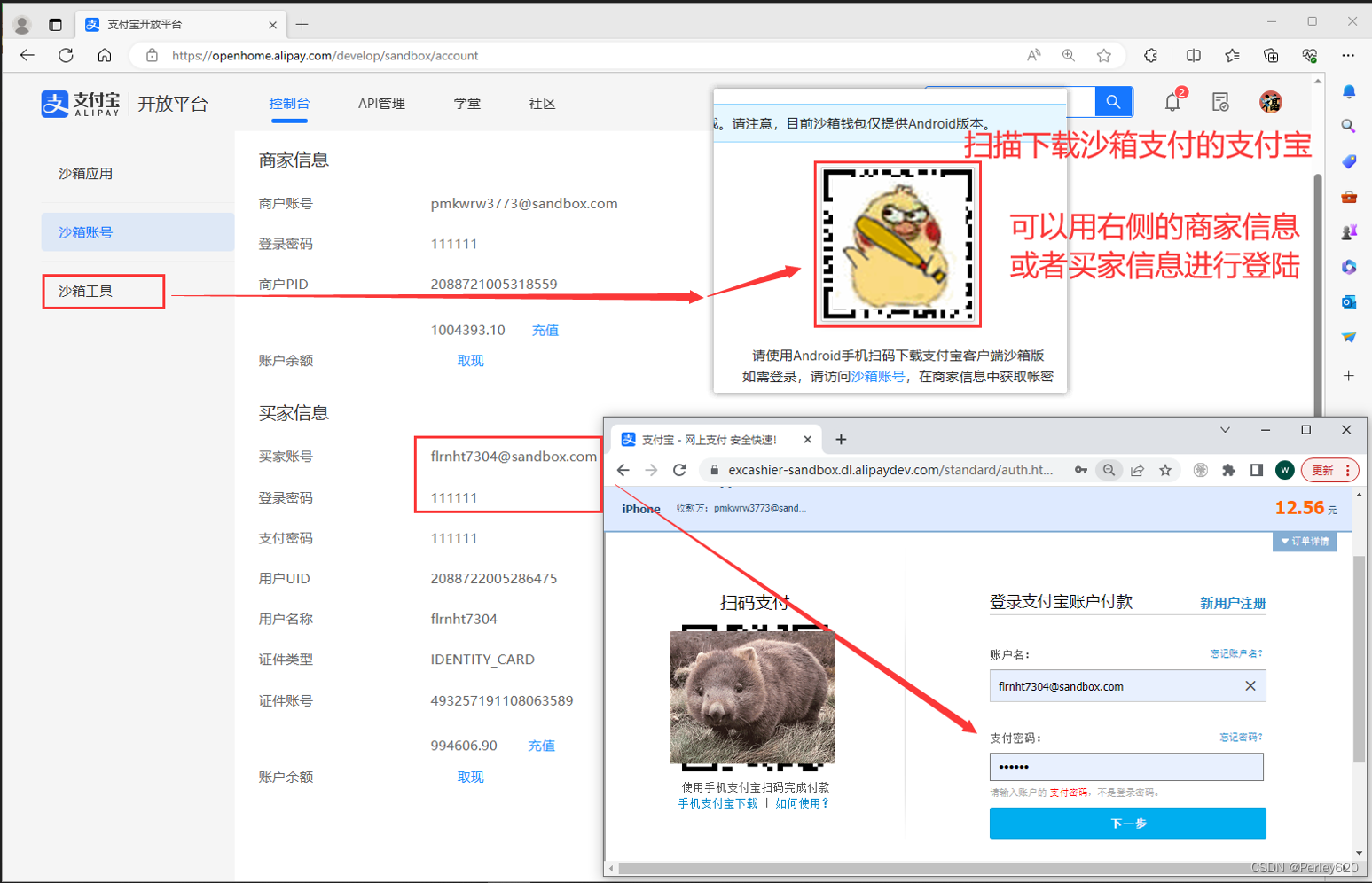This screenshot has height=883, width=1372.
Task: Open 社区 menu item
Action: click(x=542, y=104)
